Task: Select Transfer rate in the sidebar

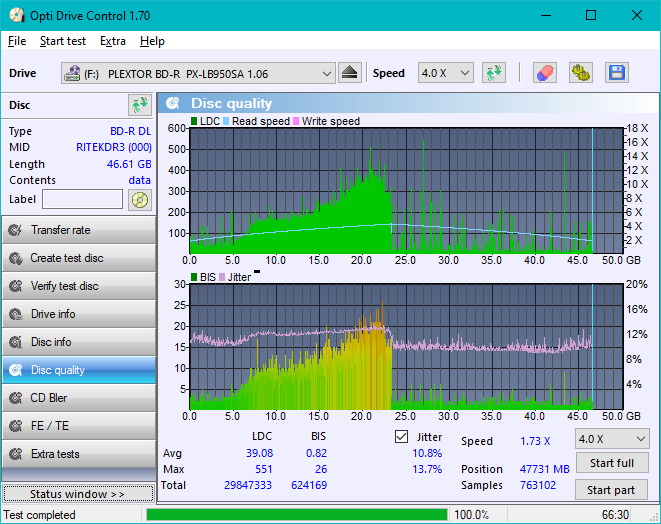Action: click(79, 230)
